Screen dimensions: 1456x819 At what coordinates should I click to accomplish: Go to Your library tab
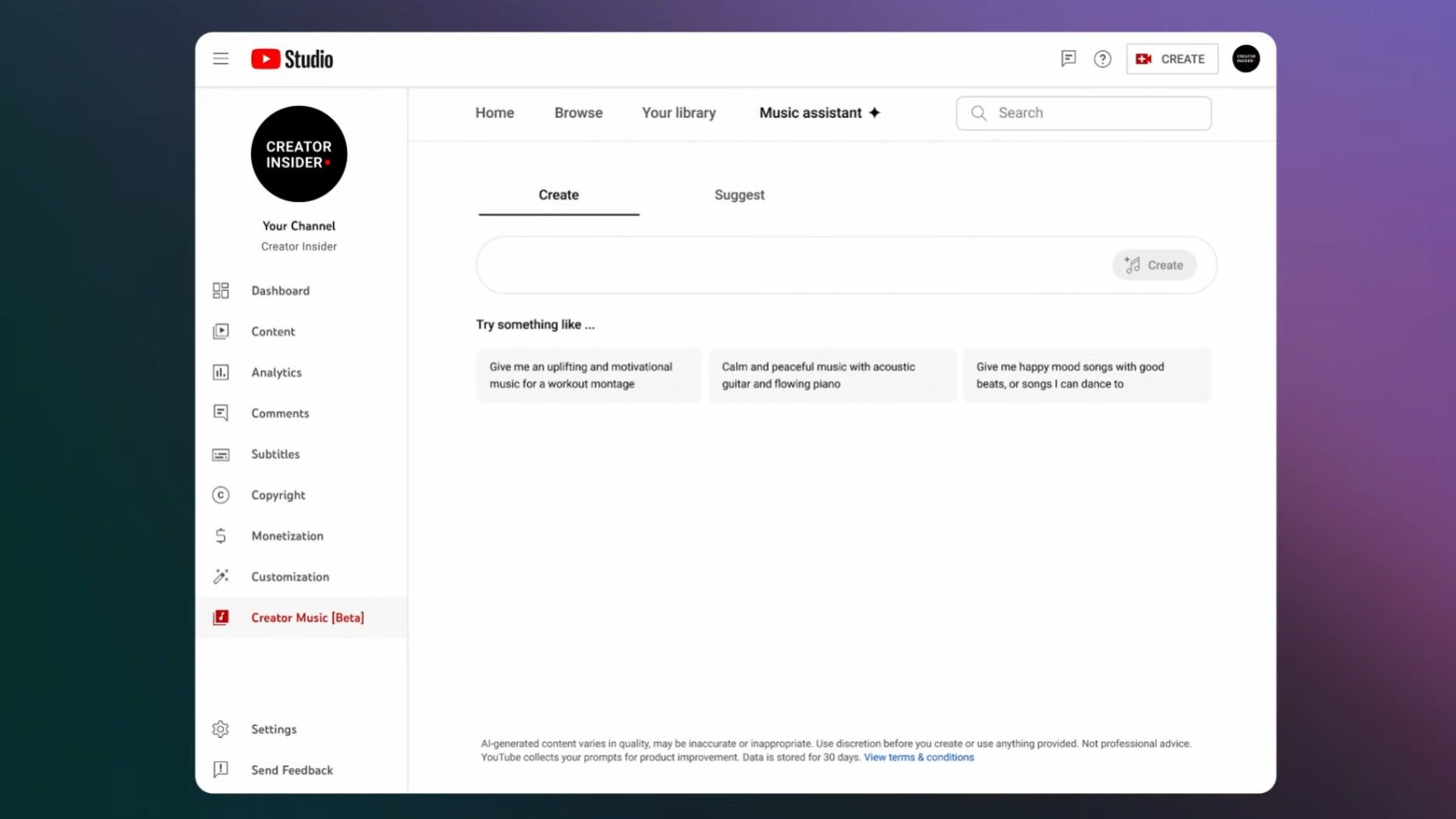click(679, 113)
